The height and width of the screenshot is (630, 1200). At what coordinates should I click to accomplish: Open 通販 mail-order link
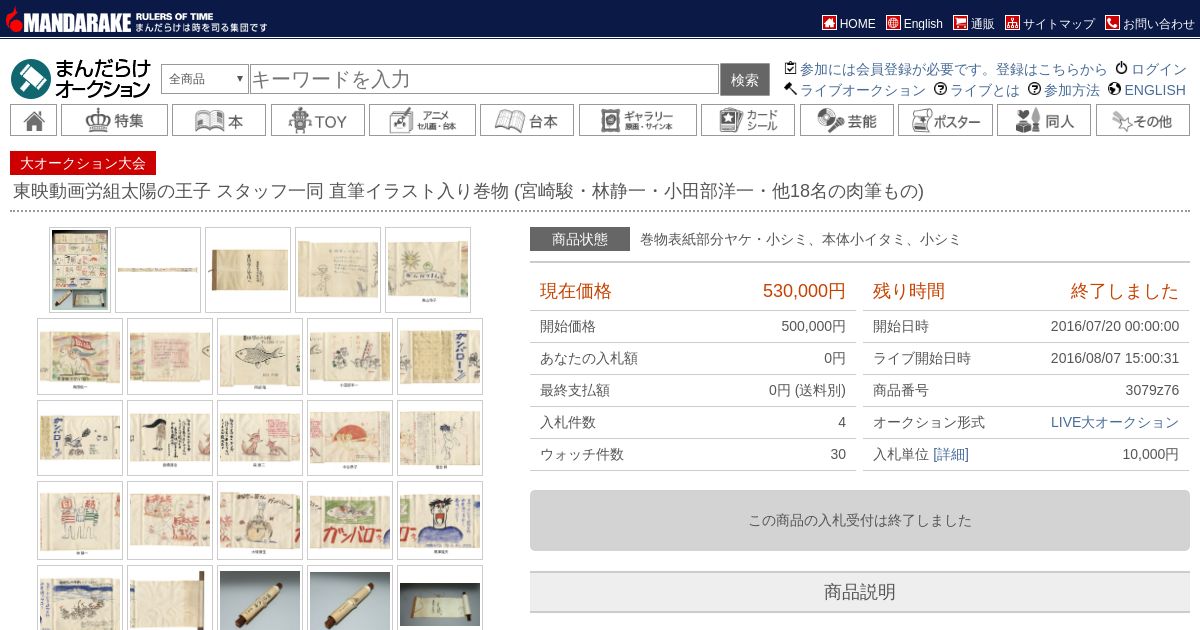974,23
